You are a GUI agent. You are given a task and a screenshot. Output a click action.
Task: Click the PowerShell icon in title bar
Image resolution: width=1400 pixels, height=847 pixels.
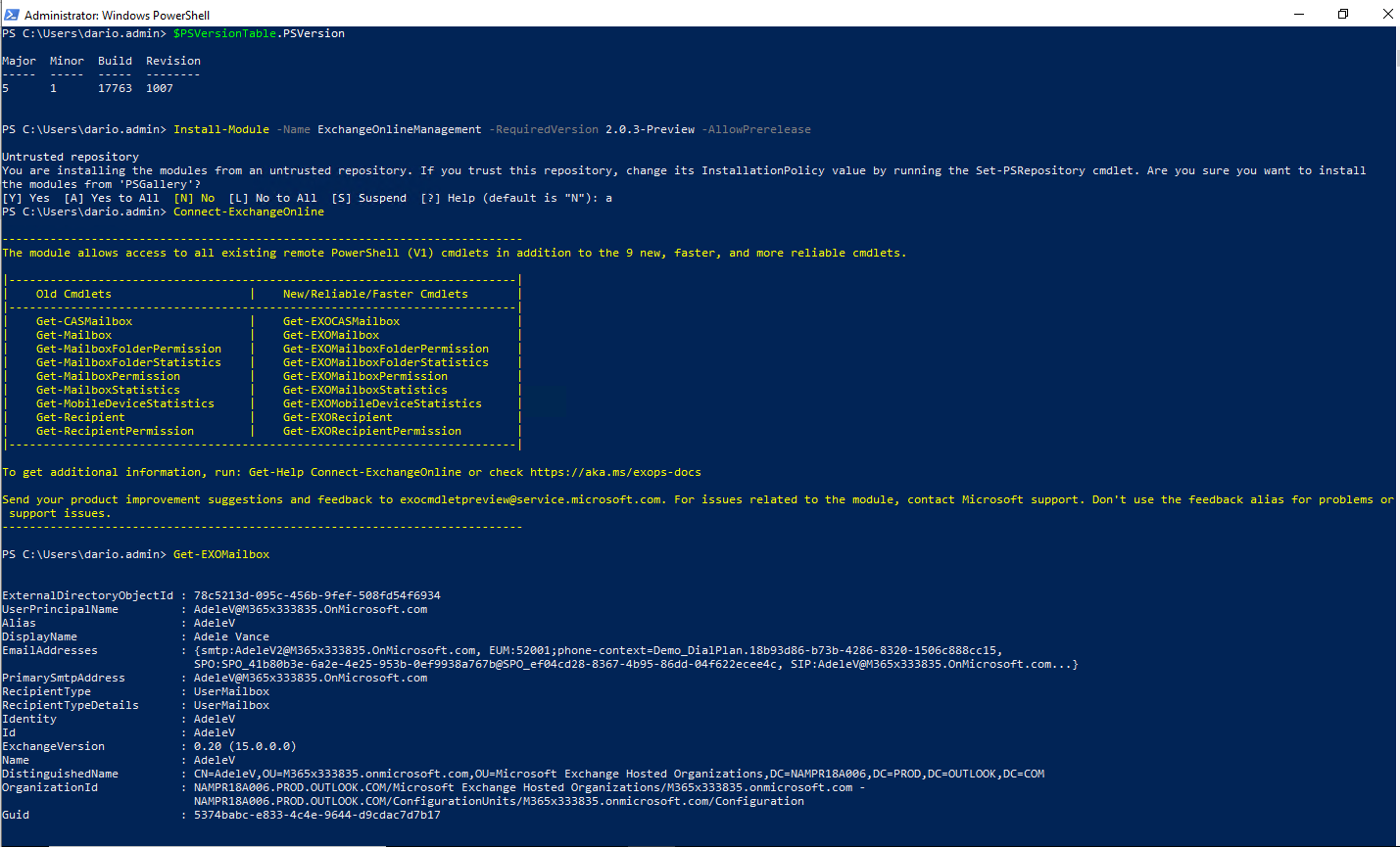pos(12,14)
